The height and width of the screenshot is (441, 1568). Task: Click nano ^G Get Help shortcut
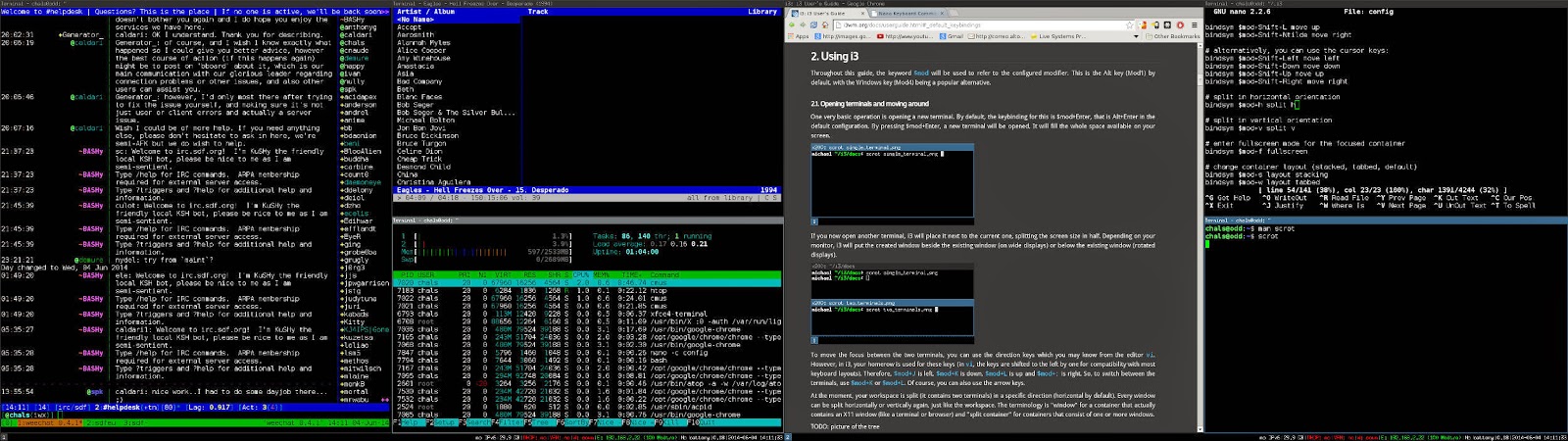click(x=1227, y=198)
